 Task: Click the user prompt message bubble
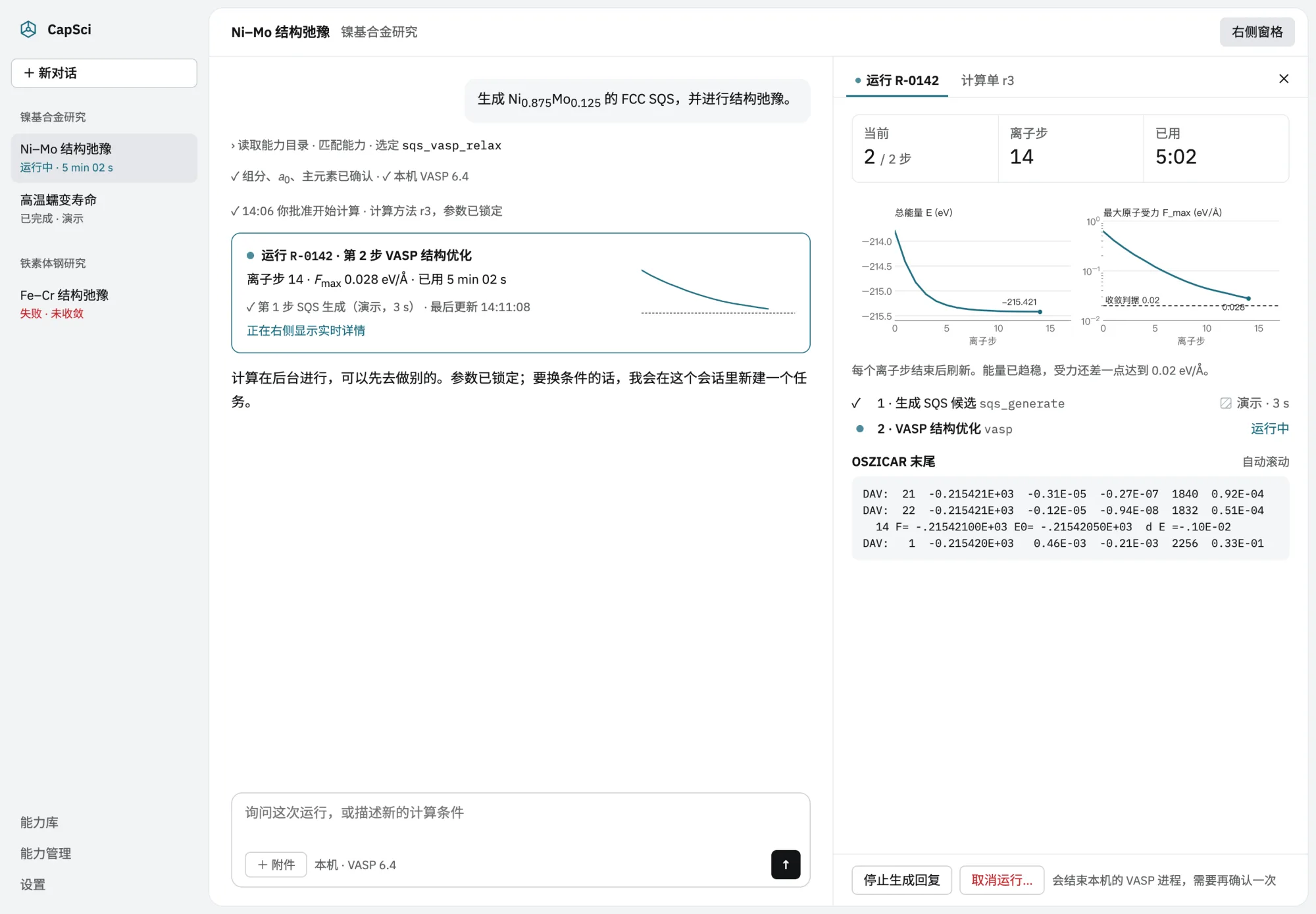coord(637,100)
